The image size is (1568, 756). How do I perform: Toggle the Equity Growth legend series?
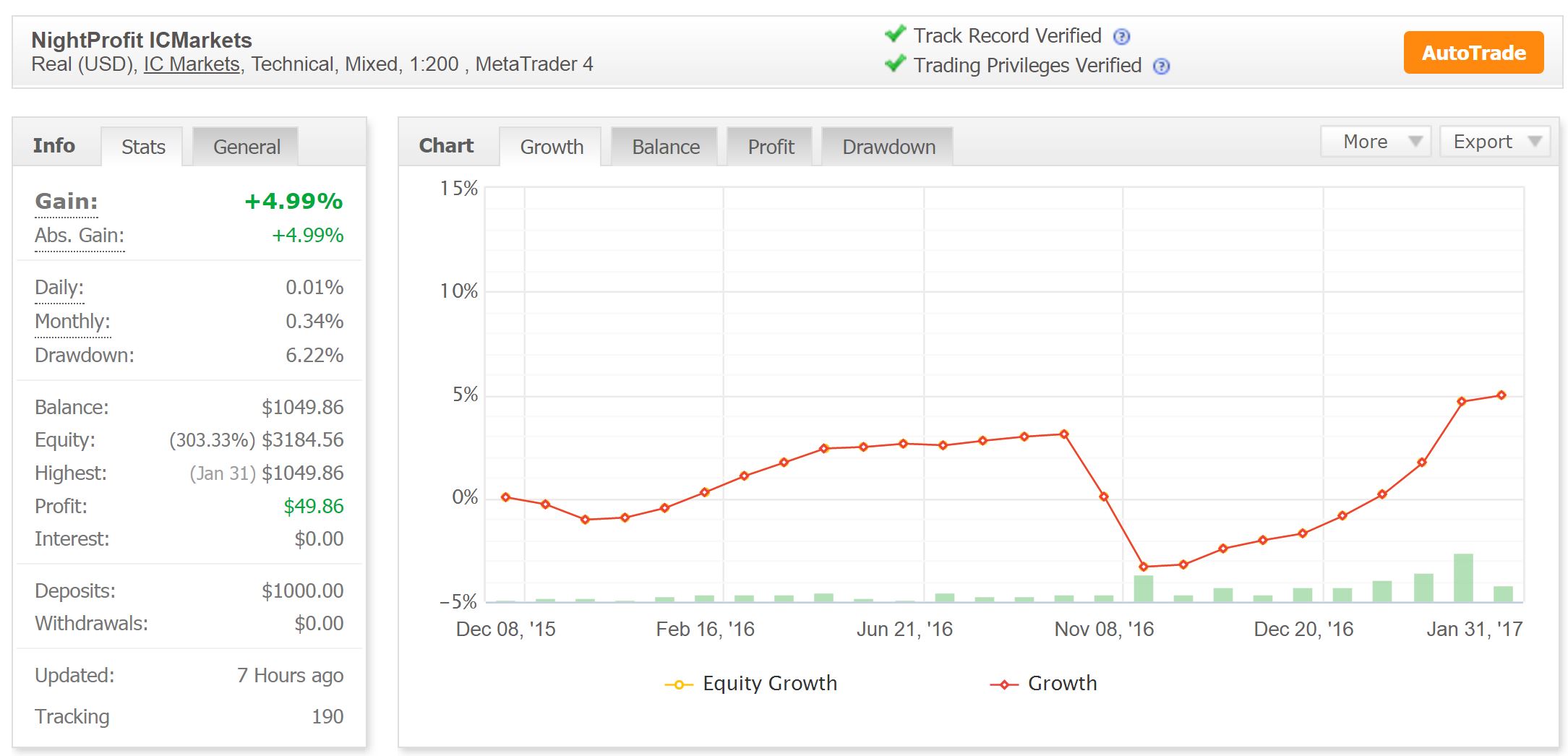[x=750, y=684]
